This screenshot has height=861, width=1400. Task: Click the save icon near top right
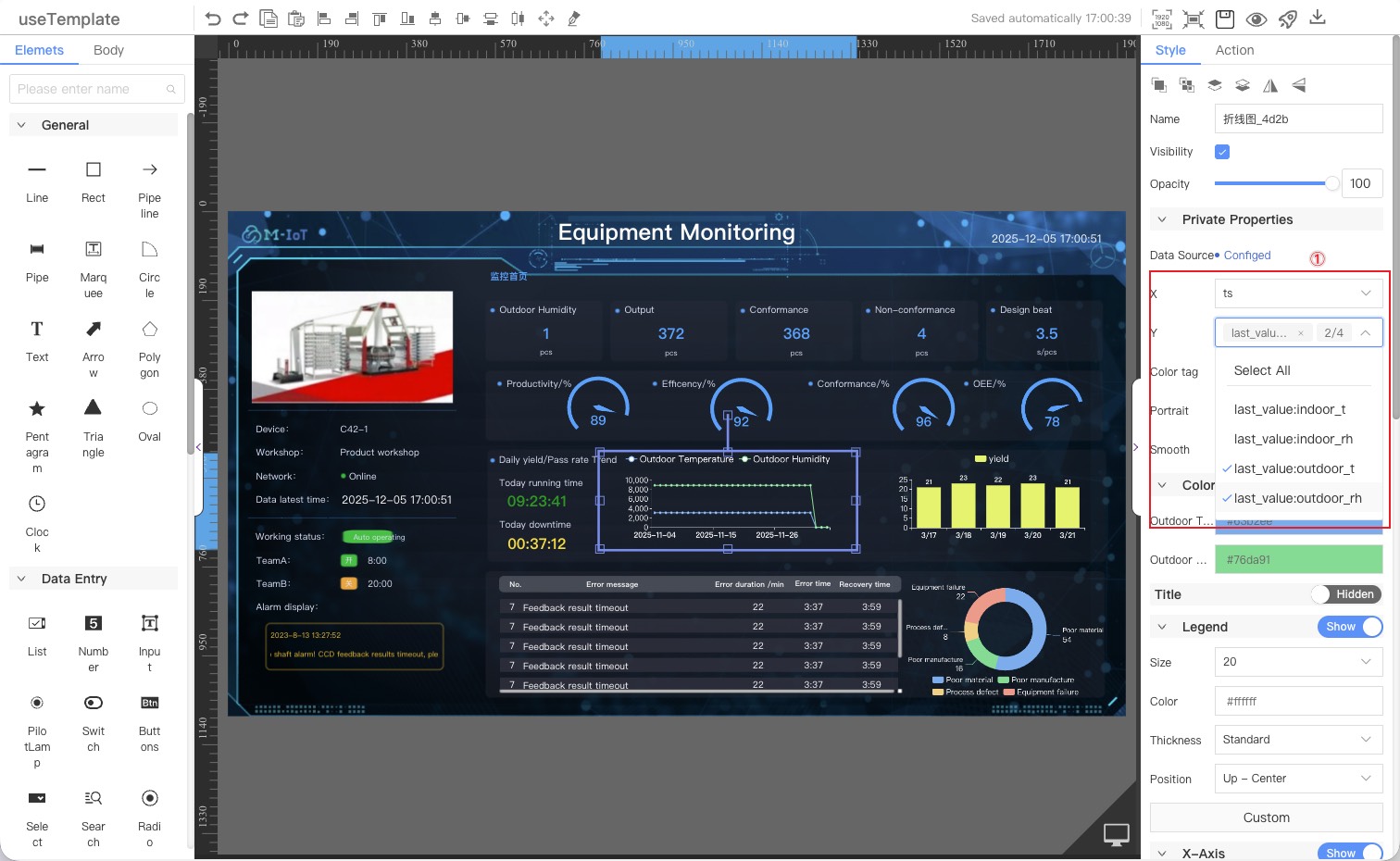pos(1224,18)
